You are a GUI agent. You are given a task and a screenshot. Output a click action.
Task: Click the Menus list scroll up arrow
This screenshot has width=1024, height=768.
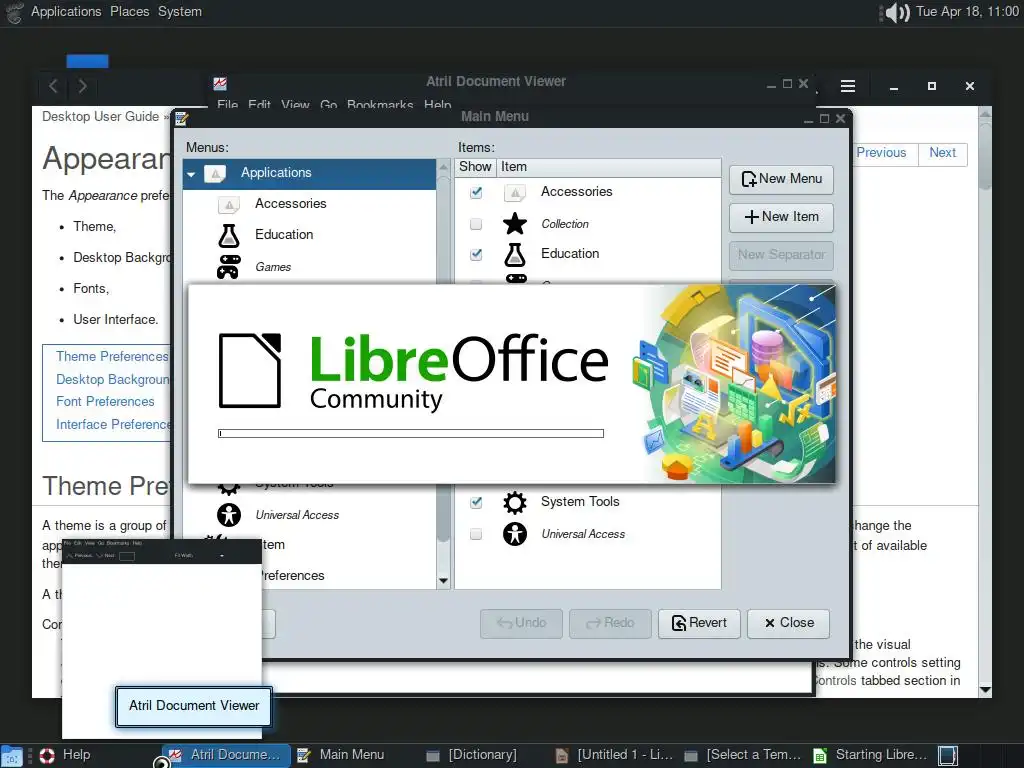[x=443, y=167]
